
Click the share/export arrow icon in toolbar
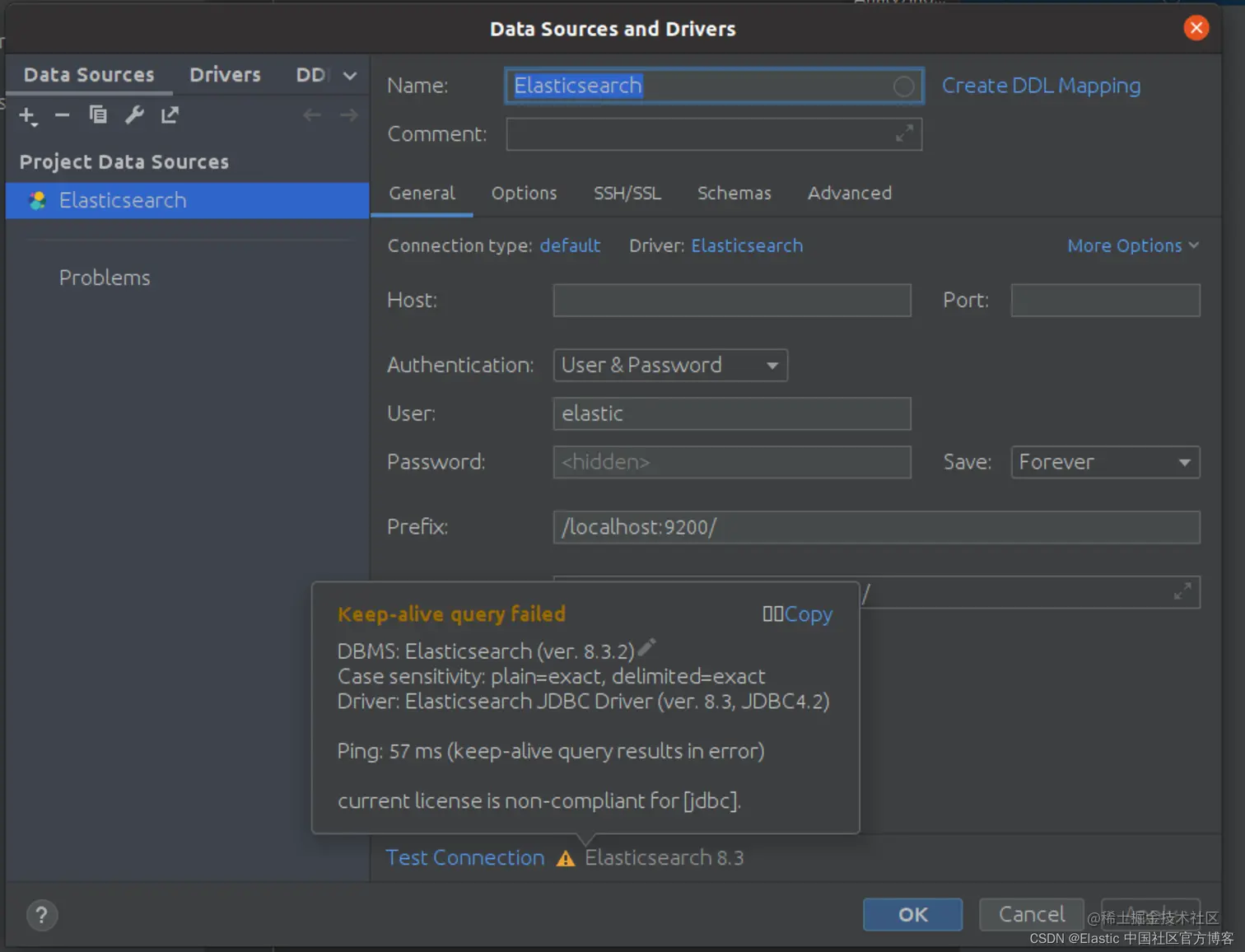pos(169,115)
